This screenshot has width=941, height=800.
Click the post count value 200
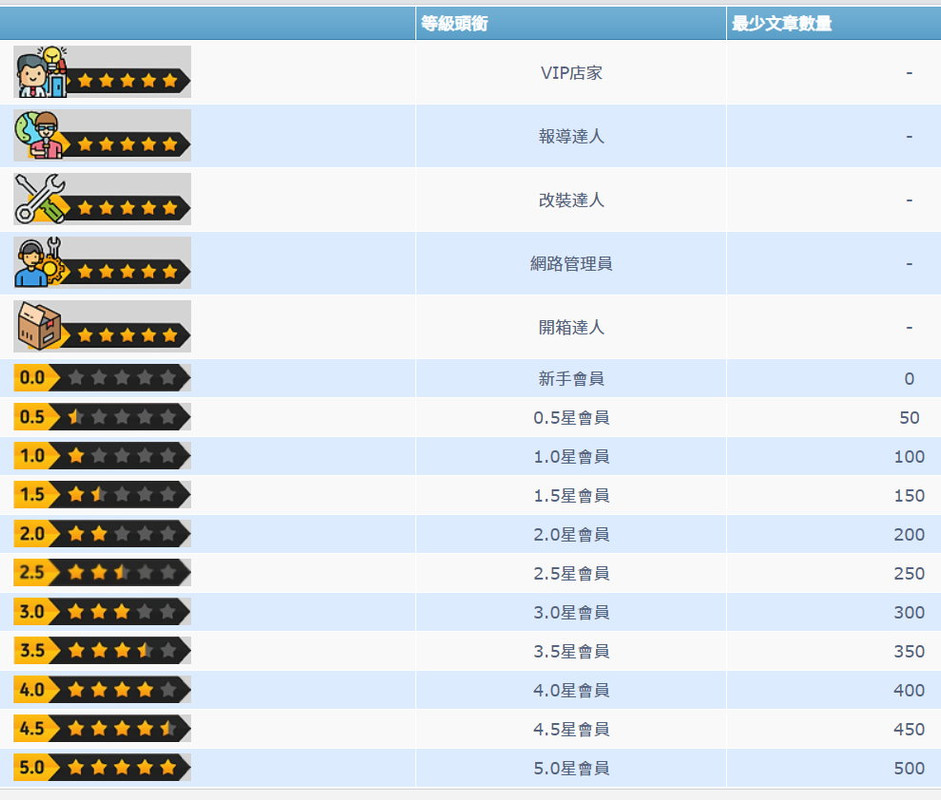click(x=909, y=535)
